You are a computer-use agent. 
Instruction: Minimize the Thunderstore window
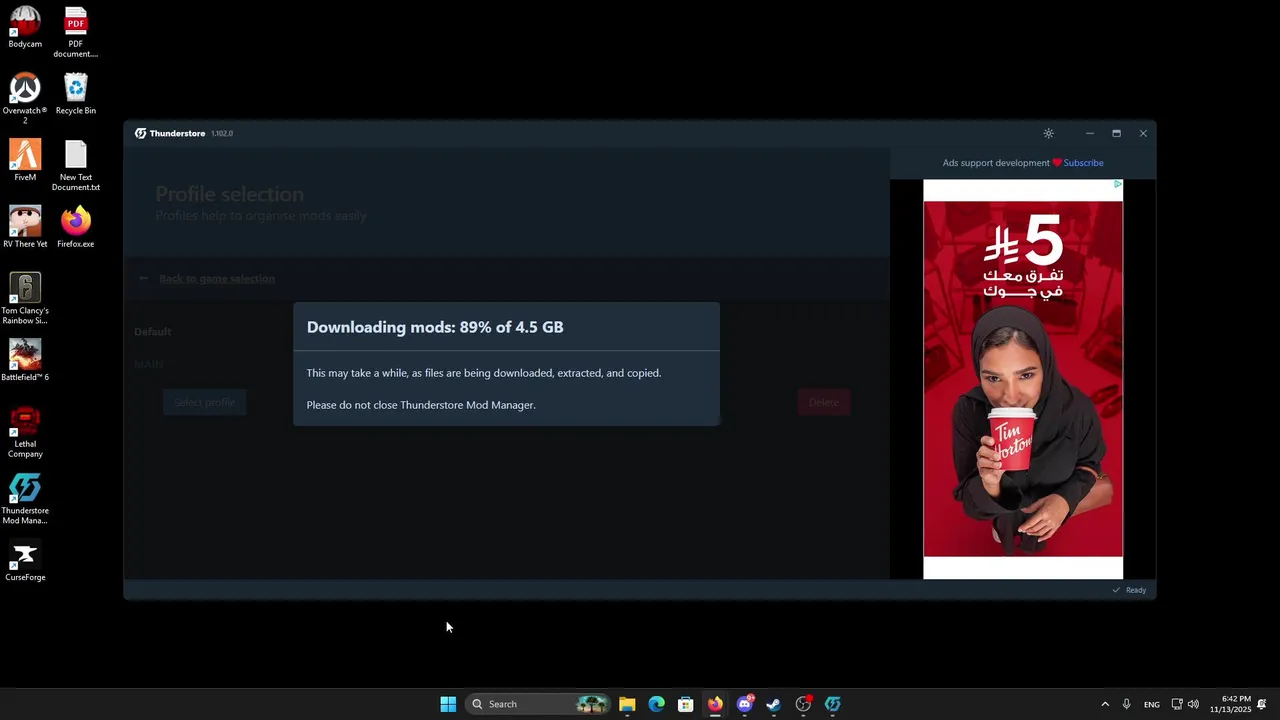[x=1090, y=133]
